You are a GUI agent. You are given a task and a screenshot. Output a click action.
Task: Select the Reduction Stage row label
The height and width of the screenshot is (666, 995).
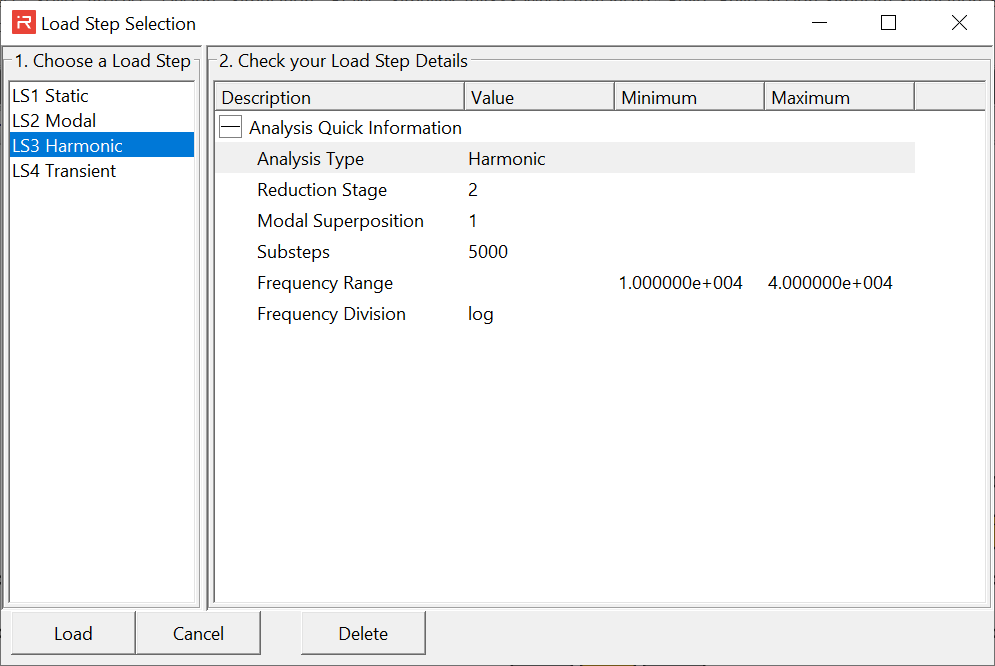coord(322,190)
